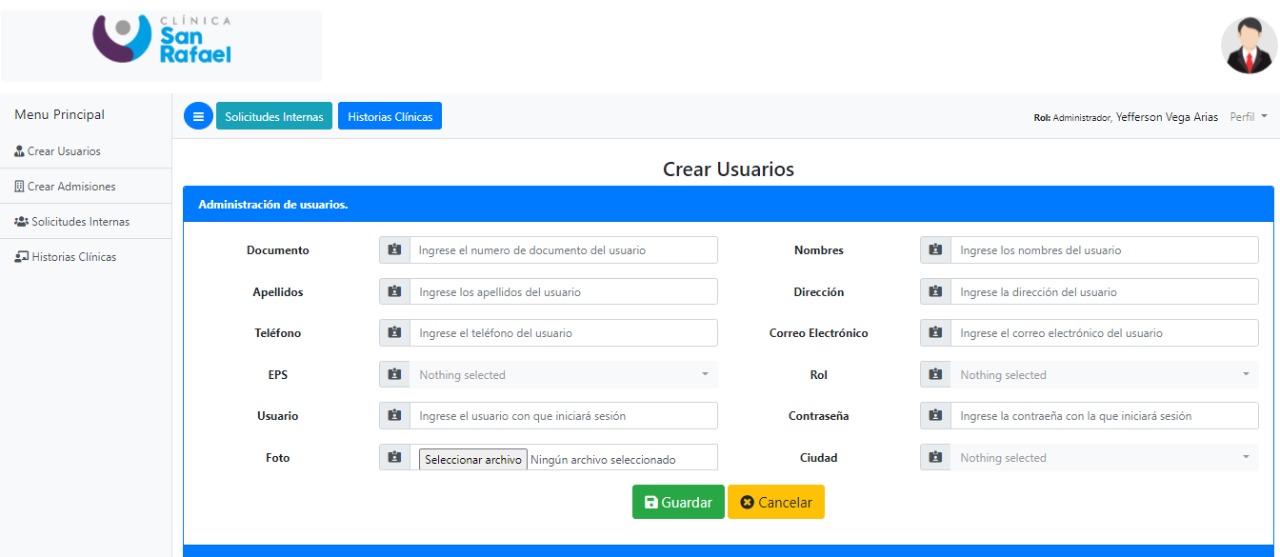
Task: Click the Clínica San Rafael logo
Action: point(162,42)
